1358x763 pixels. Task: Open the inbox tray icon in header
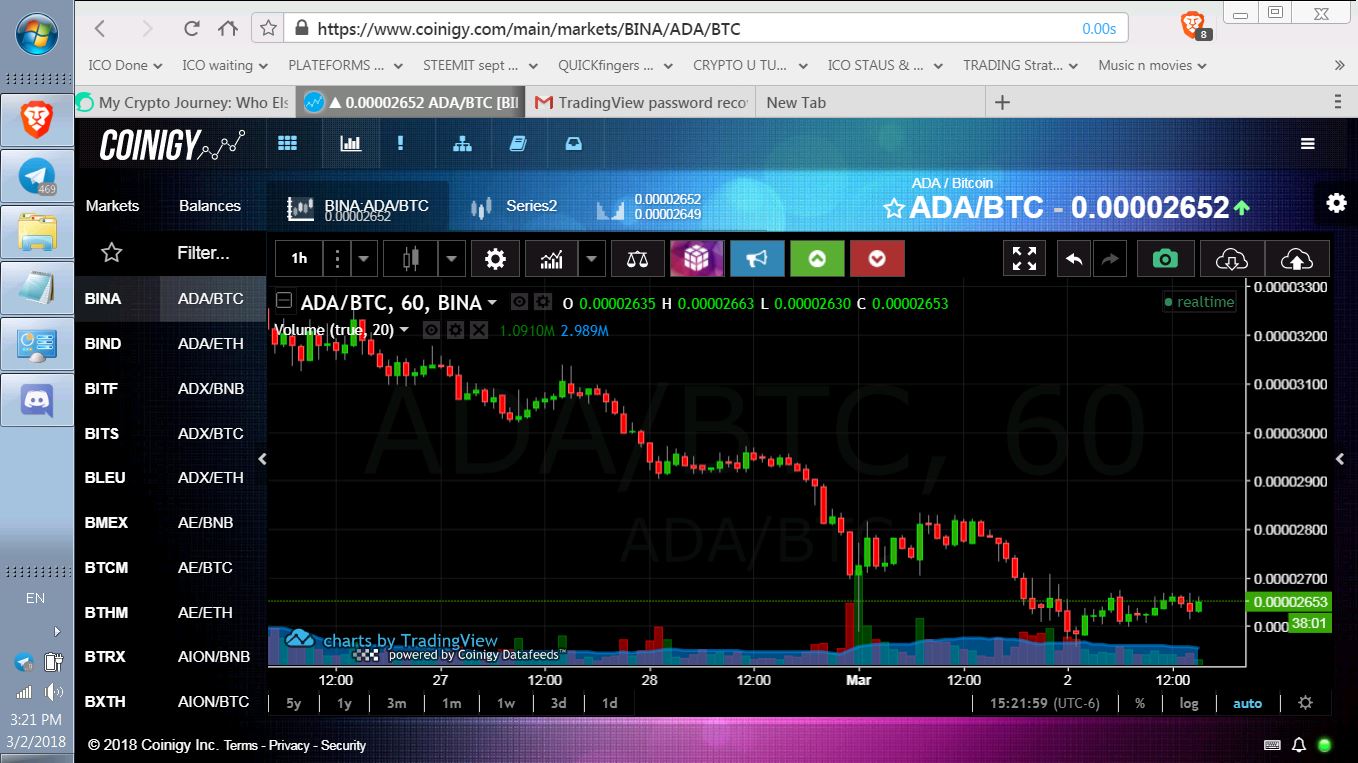point(573,144)
